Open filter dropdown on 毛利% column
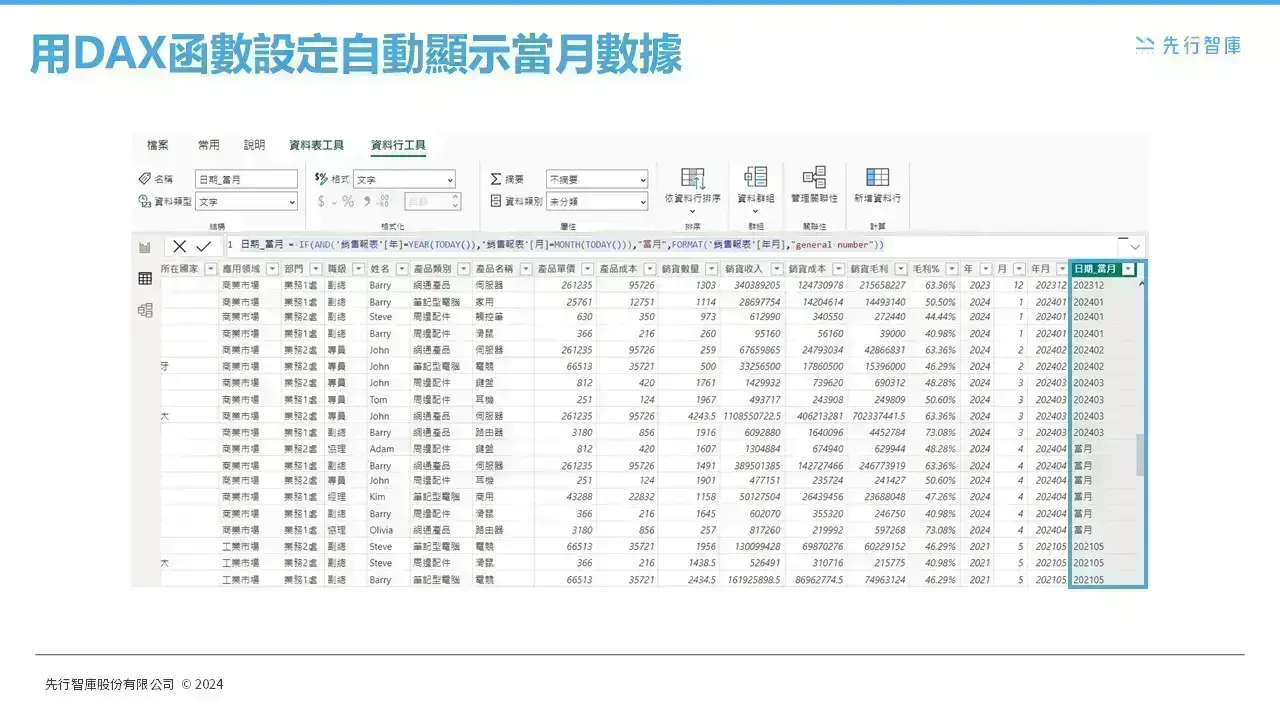Image resolution: width=1280 pixels, height=720 pixels. (x=952, y=269)
